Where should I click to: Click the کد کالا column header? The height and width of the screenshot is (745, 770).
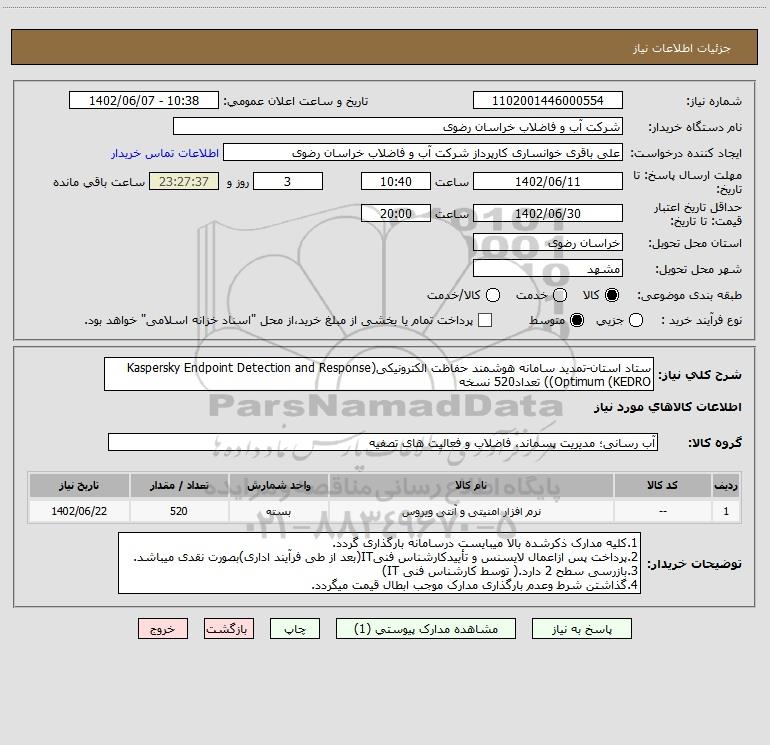[662, 485]
